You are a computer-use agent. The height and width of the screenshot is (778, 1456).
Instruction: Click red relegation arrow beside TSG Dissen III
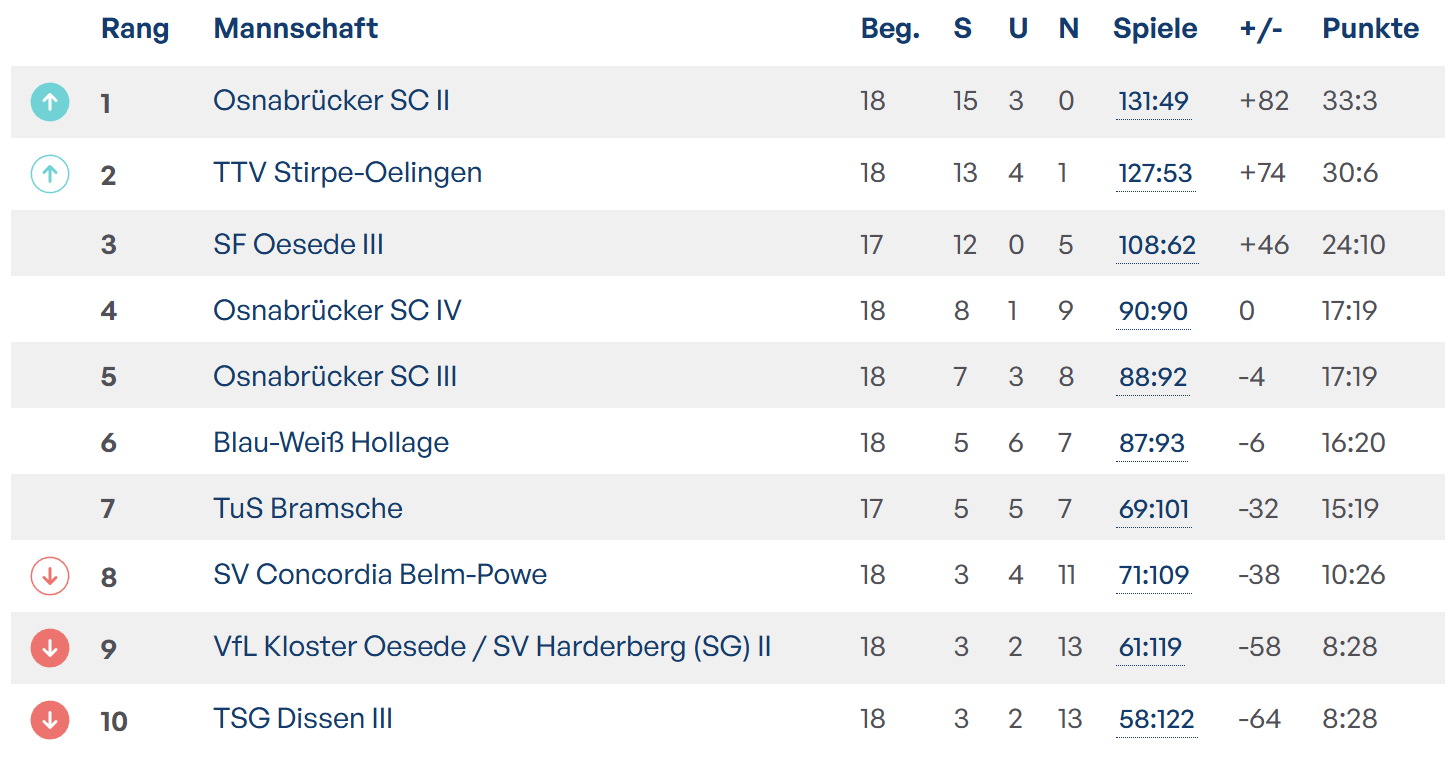50,720
